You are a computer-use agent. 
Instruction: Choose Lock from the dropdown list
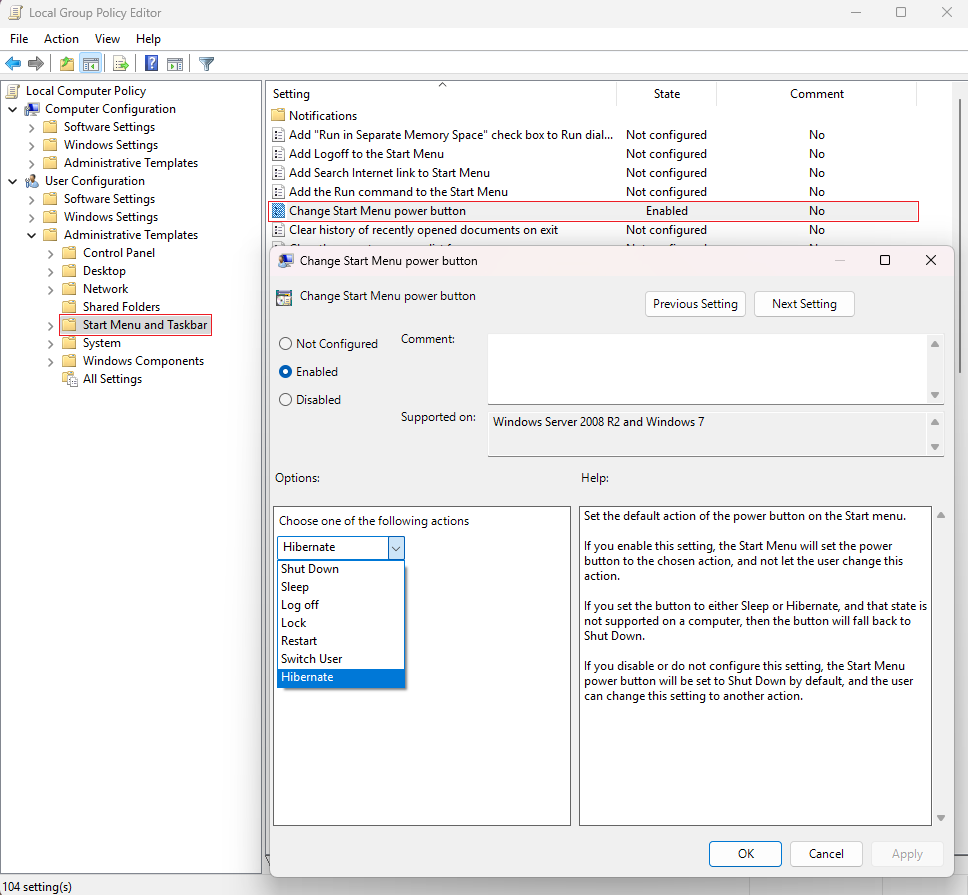coord(341,623)
